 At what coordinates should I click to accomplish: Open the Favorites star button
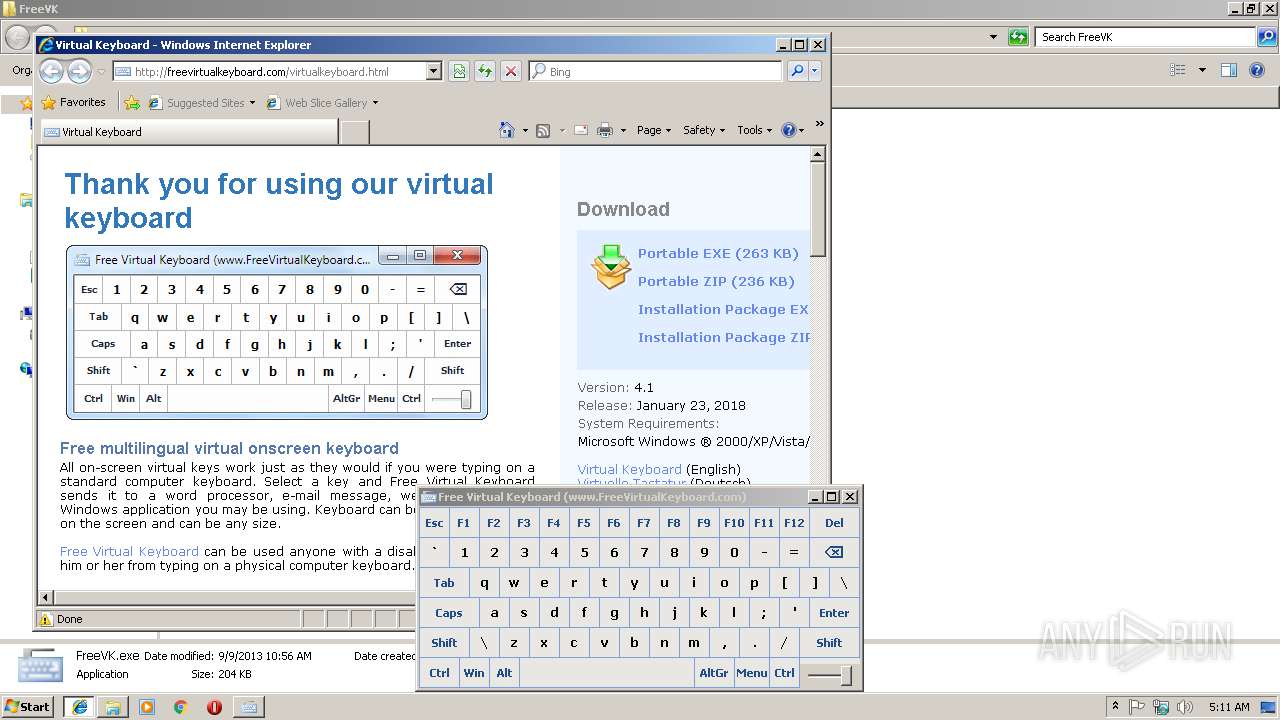click(x=73, y=102)
